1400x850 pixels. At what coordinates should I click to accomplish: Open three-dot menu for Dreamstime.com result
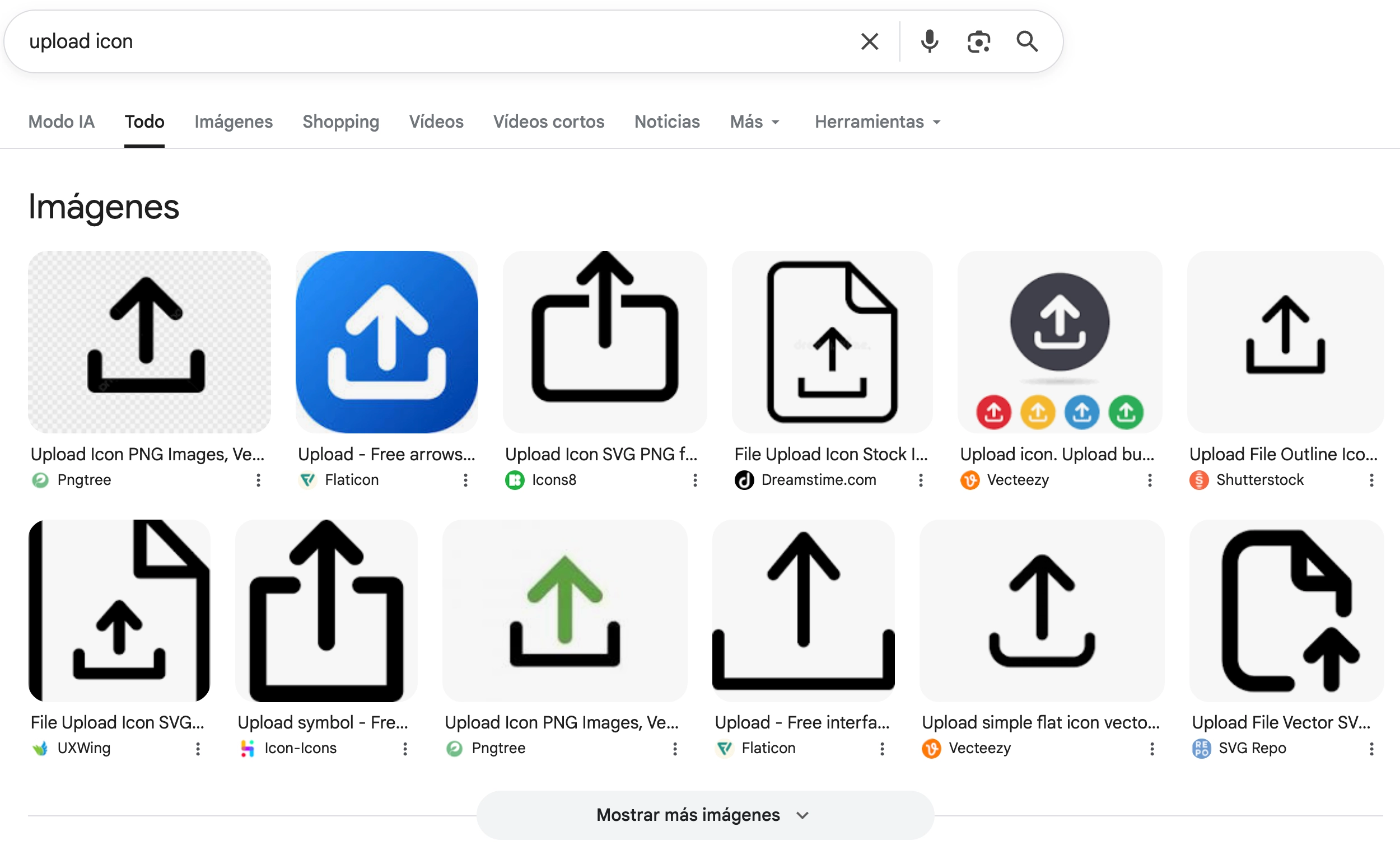tap(921, 480)
